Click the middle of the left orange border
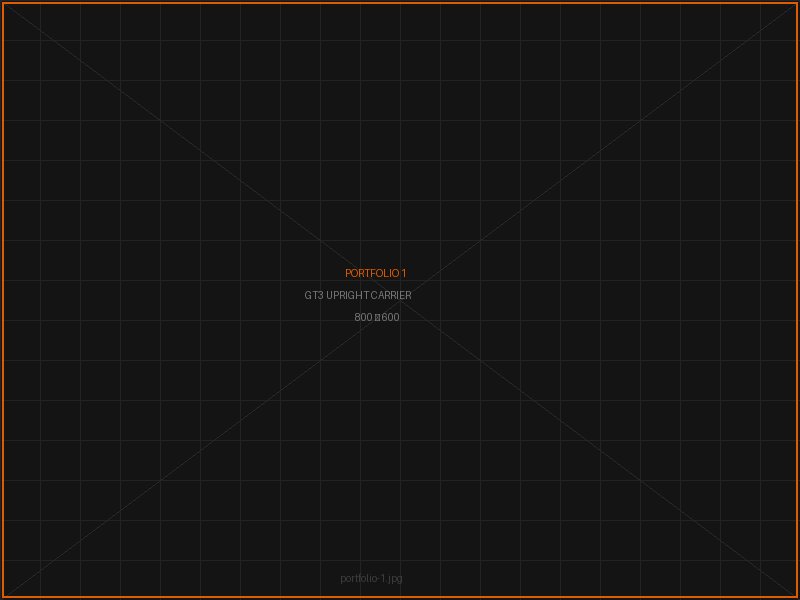This screenshot has height=600, width=800. pyautogui.click(x=2, y=300)
